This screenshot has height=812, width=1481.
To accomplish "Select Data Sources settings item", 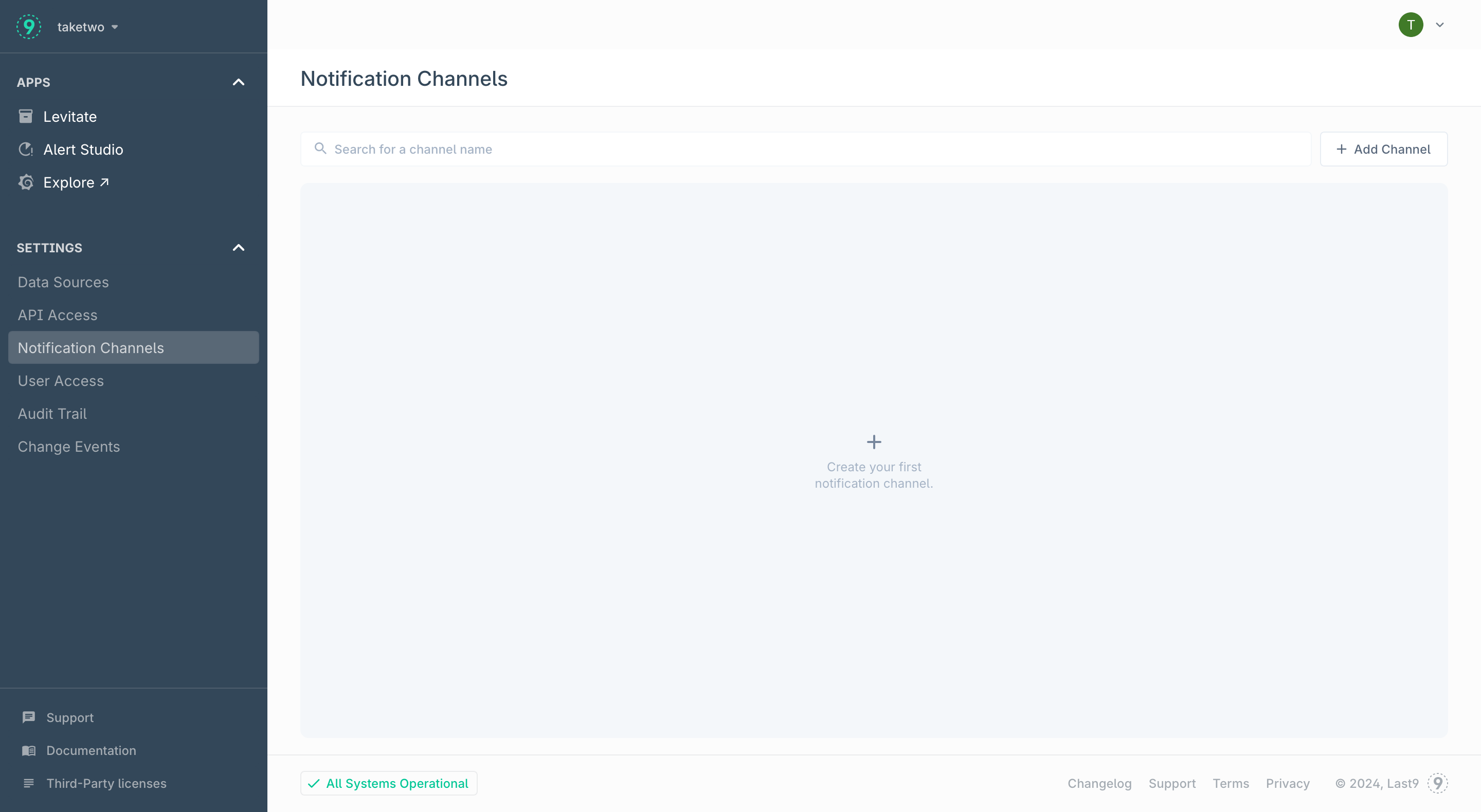I will click(63, 282).
